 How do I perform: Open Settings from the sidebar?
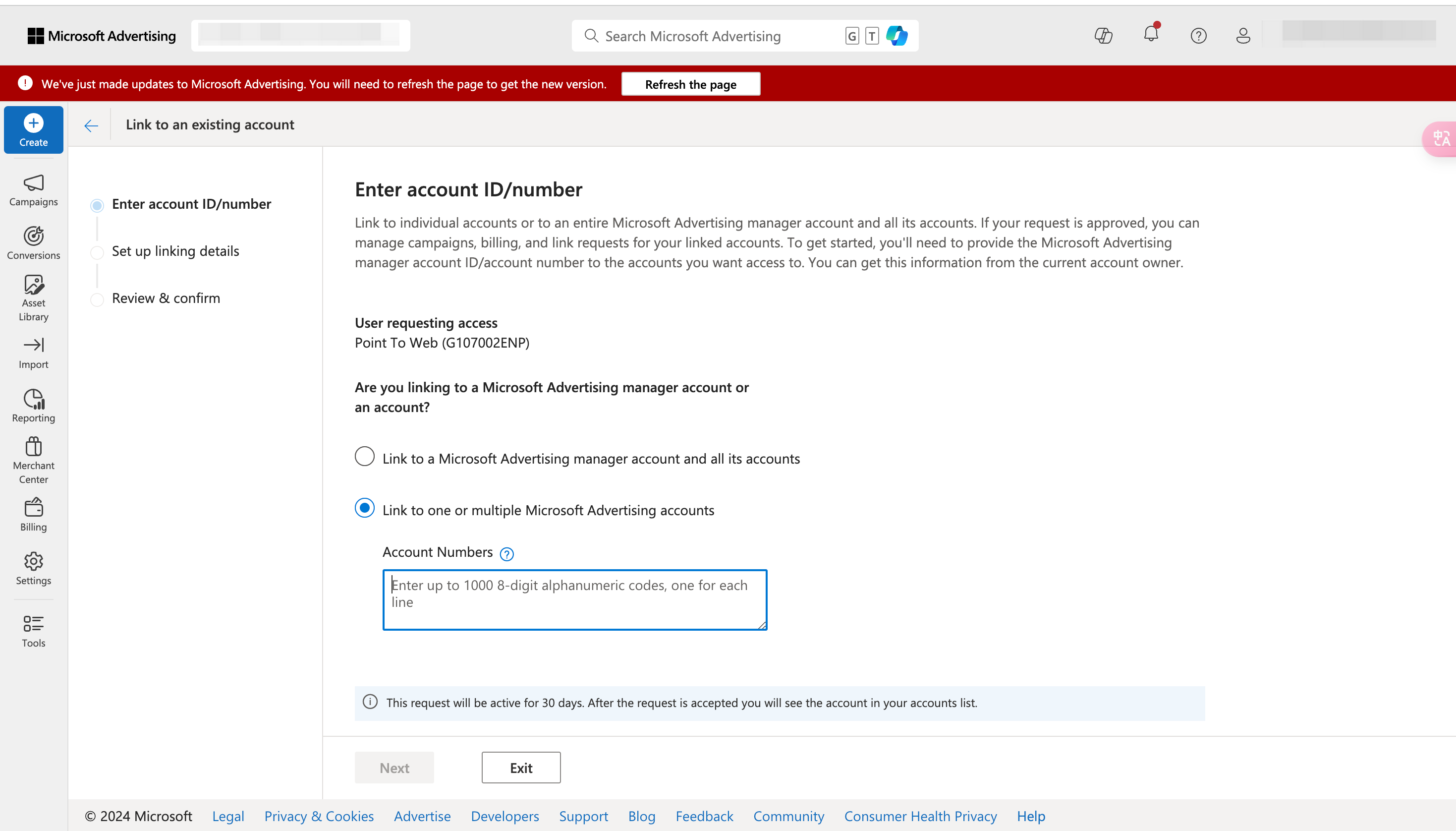pos(34,568)
